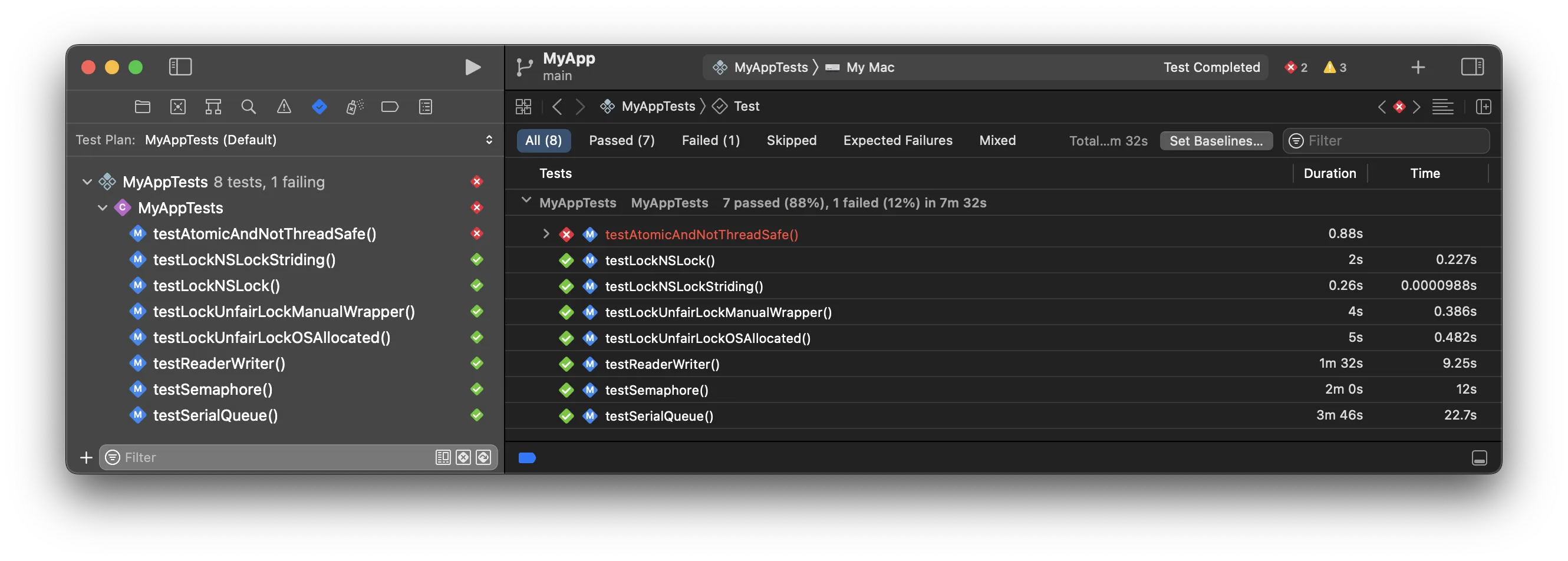Screen dimensions: 1568x561
Task: Switch to the Passed (7) tab
Action: click(621, 141)
